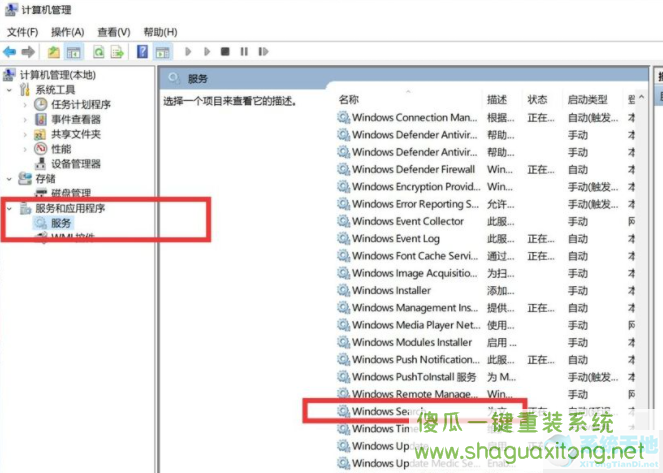Click the Forward arrow toolbar icon
Viewport: 663px width, 473px height.
[x=28, y=52]
